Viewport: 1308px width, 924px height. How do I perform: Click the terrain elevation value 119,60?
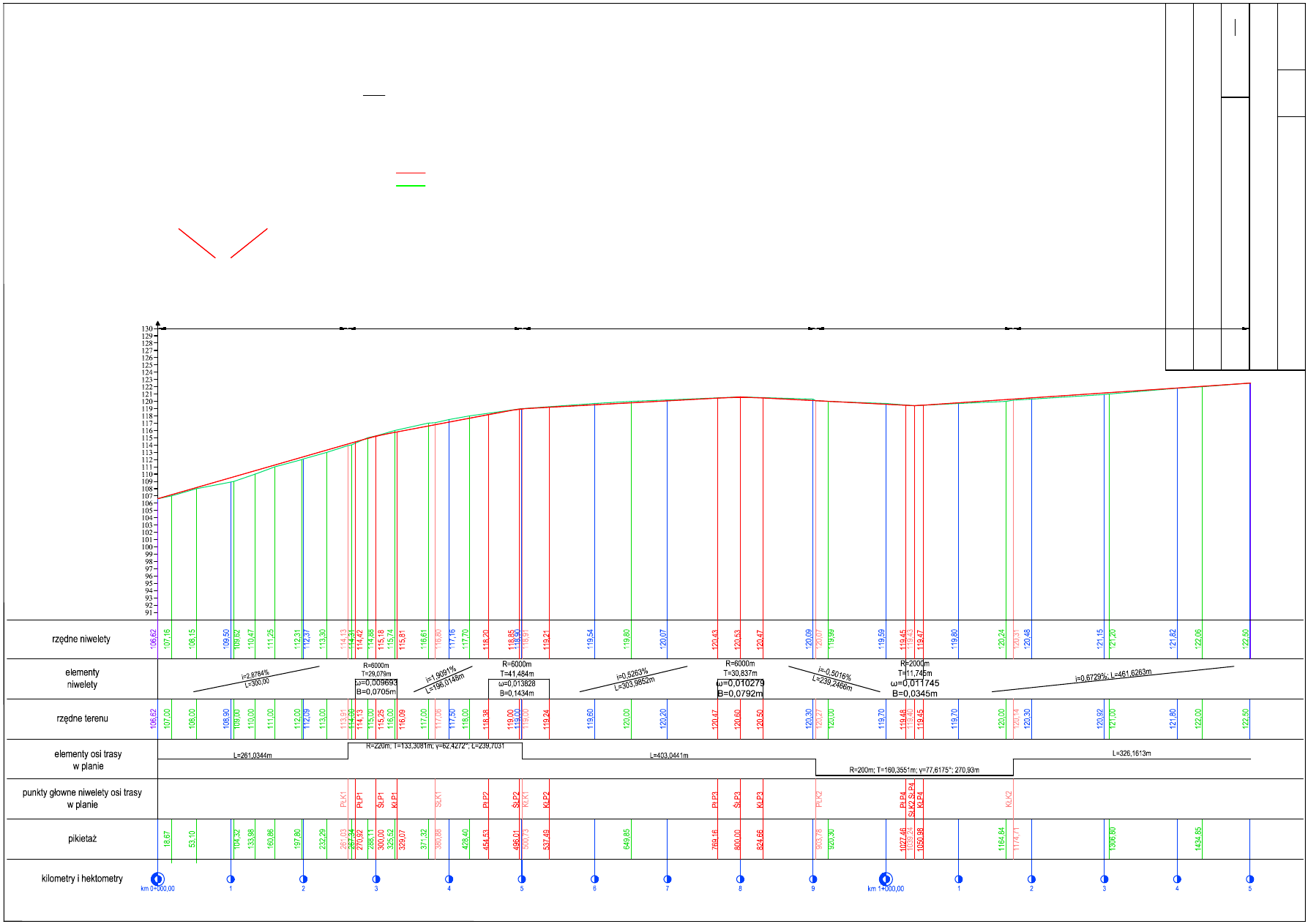pos(590,718)
